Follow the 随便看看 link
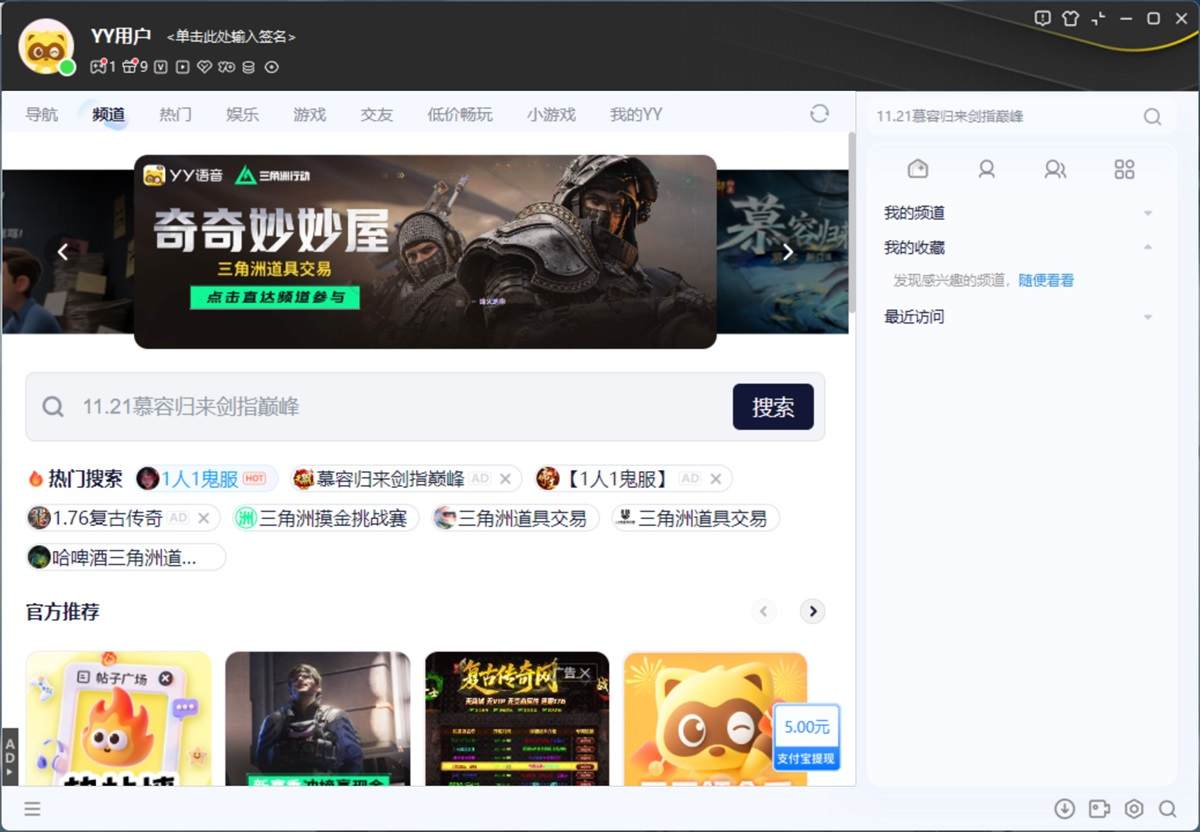Image resolution: width=1200 pixels, height=832 pixels. [x=1046, y=281]
